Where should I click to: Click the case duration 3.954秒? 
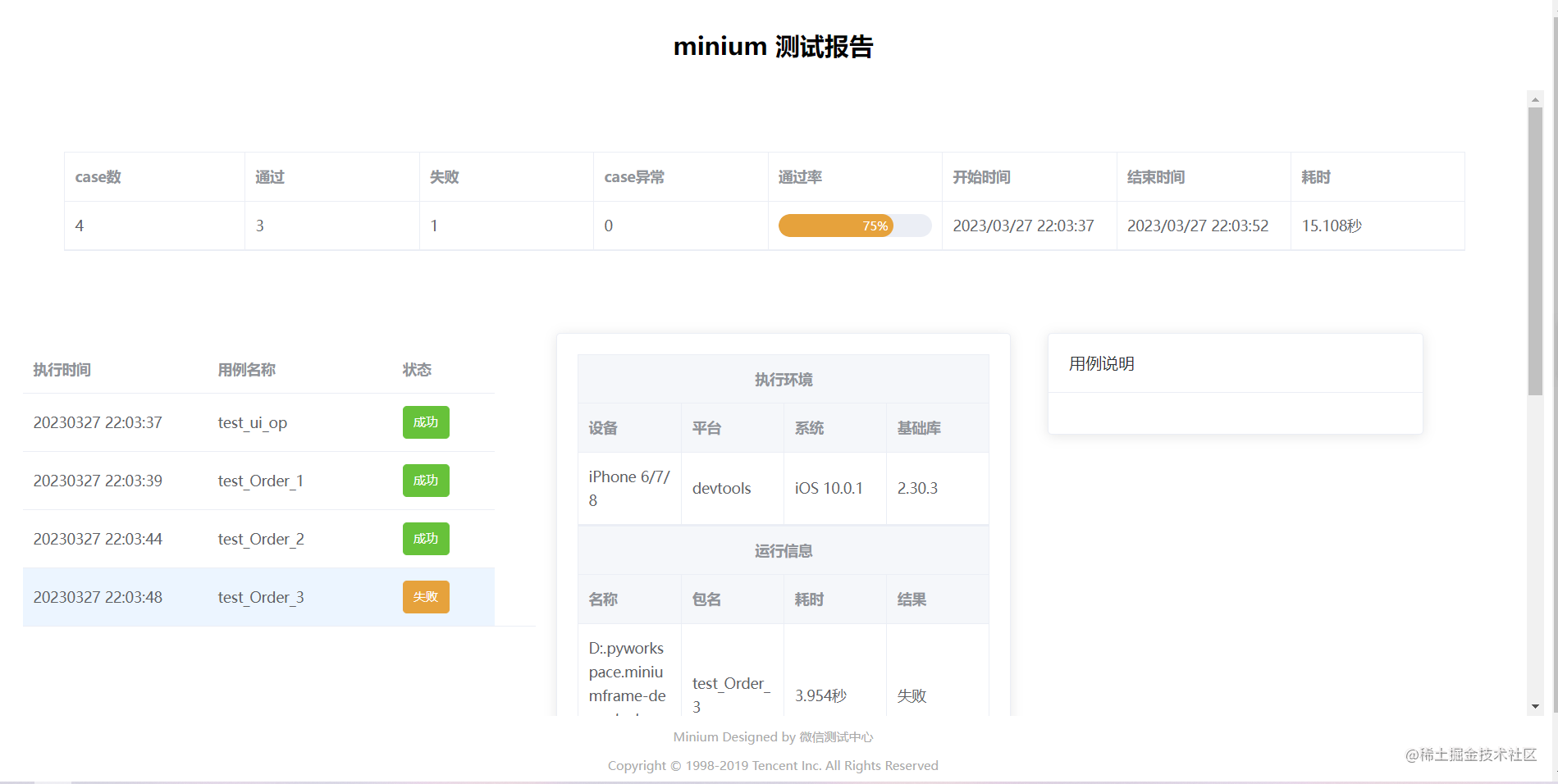point(820,696)
